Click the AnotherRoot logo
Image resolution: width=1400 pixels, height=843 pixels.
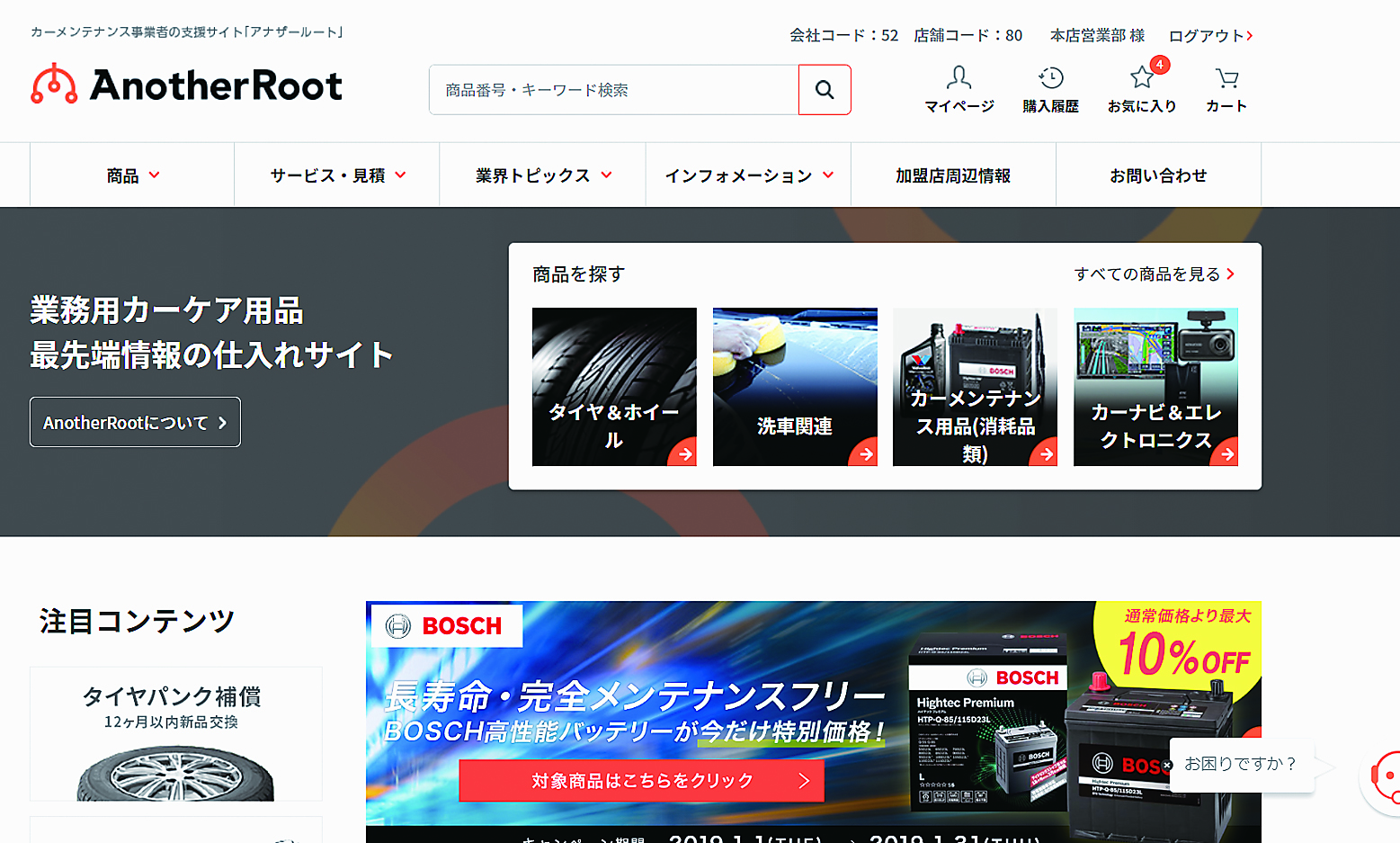[x=187, y=85]
